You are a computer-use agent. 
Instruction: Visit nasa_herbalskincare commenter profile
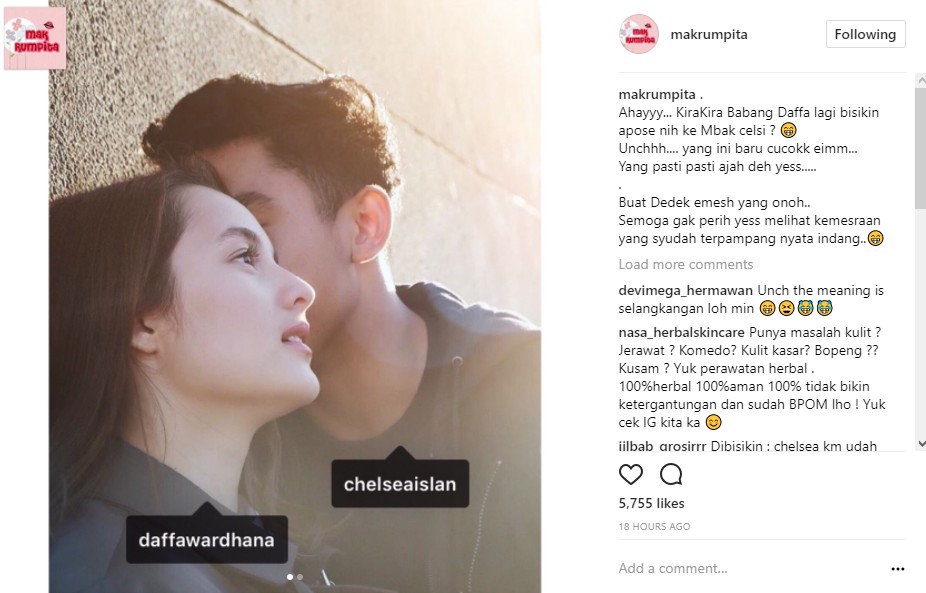[x=682, y=333]
